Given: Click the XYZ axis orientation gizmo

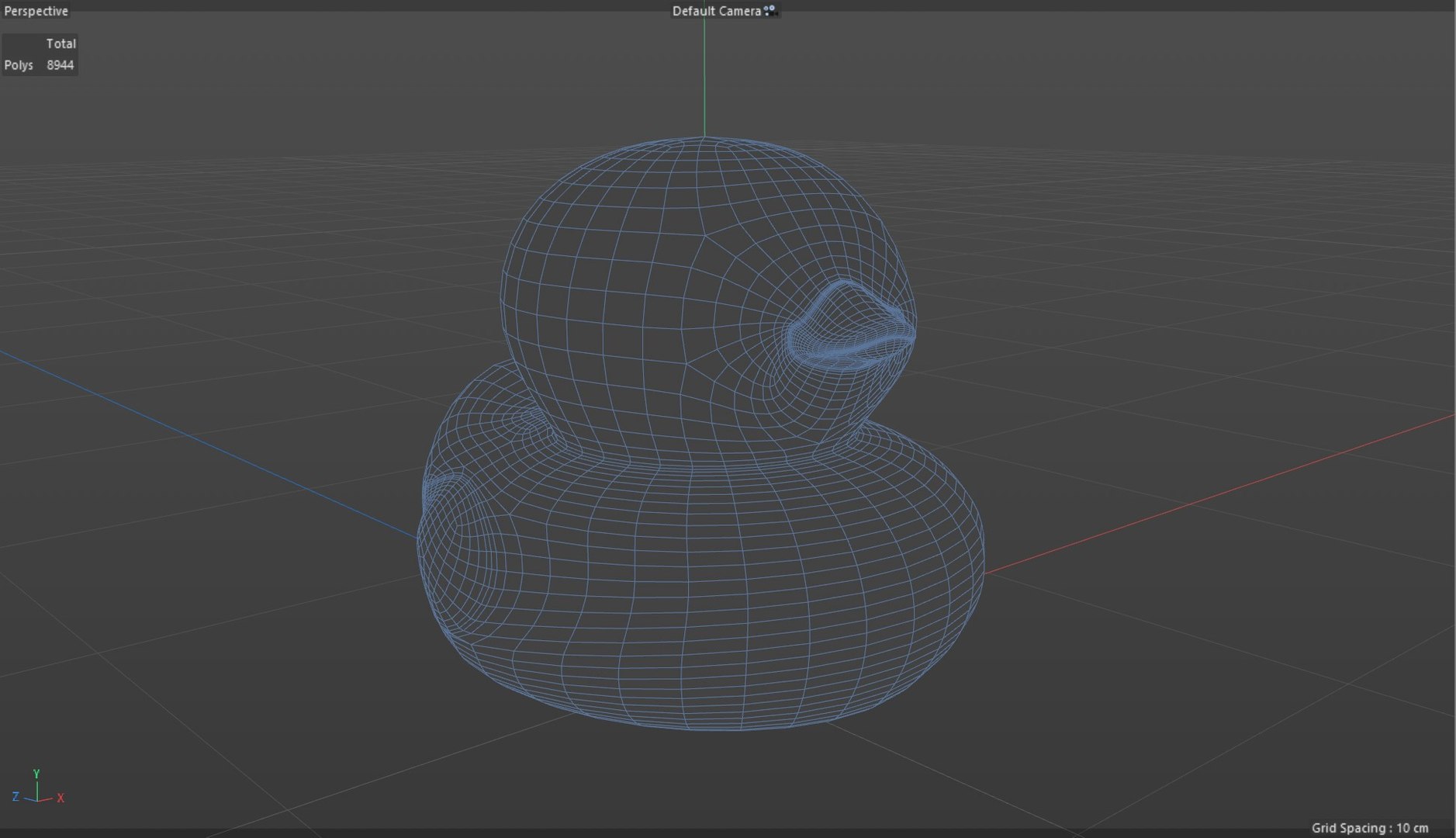Looking at the screenshot, I should [x=37, y=787].
